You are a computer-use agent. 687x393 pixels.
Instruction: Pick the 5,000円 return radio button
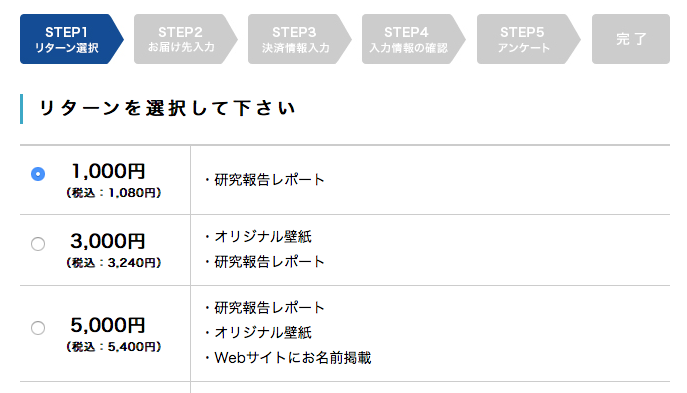pyautogui.click(x=38, y=328)
